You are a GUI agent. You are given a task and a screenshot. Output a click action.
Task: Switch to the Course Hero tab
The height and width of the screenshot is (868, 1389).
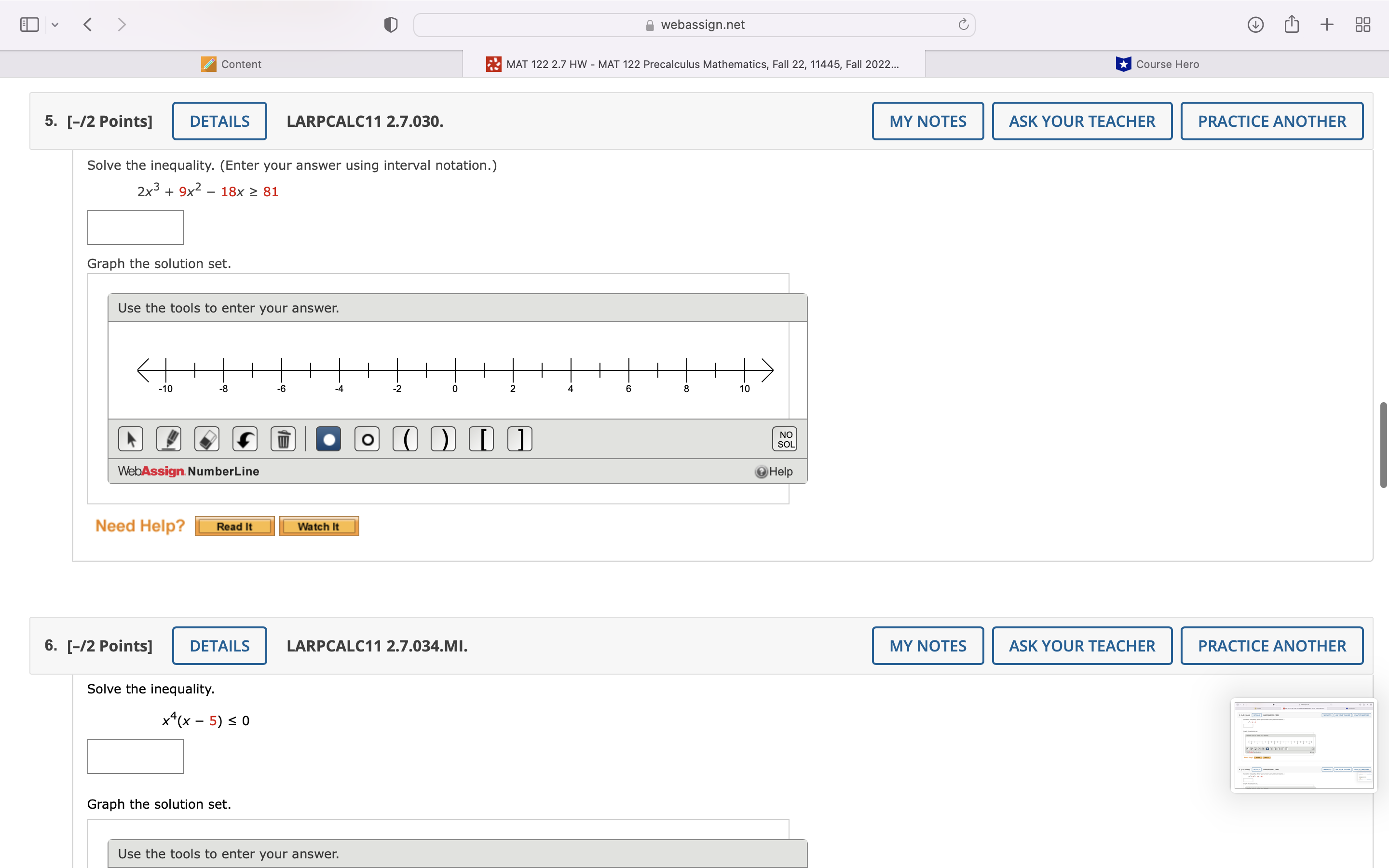tap(1157, 64)
